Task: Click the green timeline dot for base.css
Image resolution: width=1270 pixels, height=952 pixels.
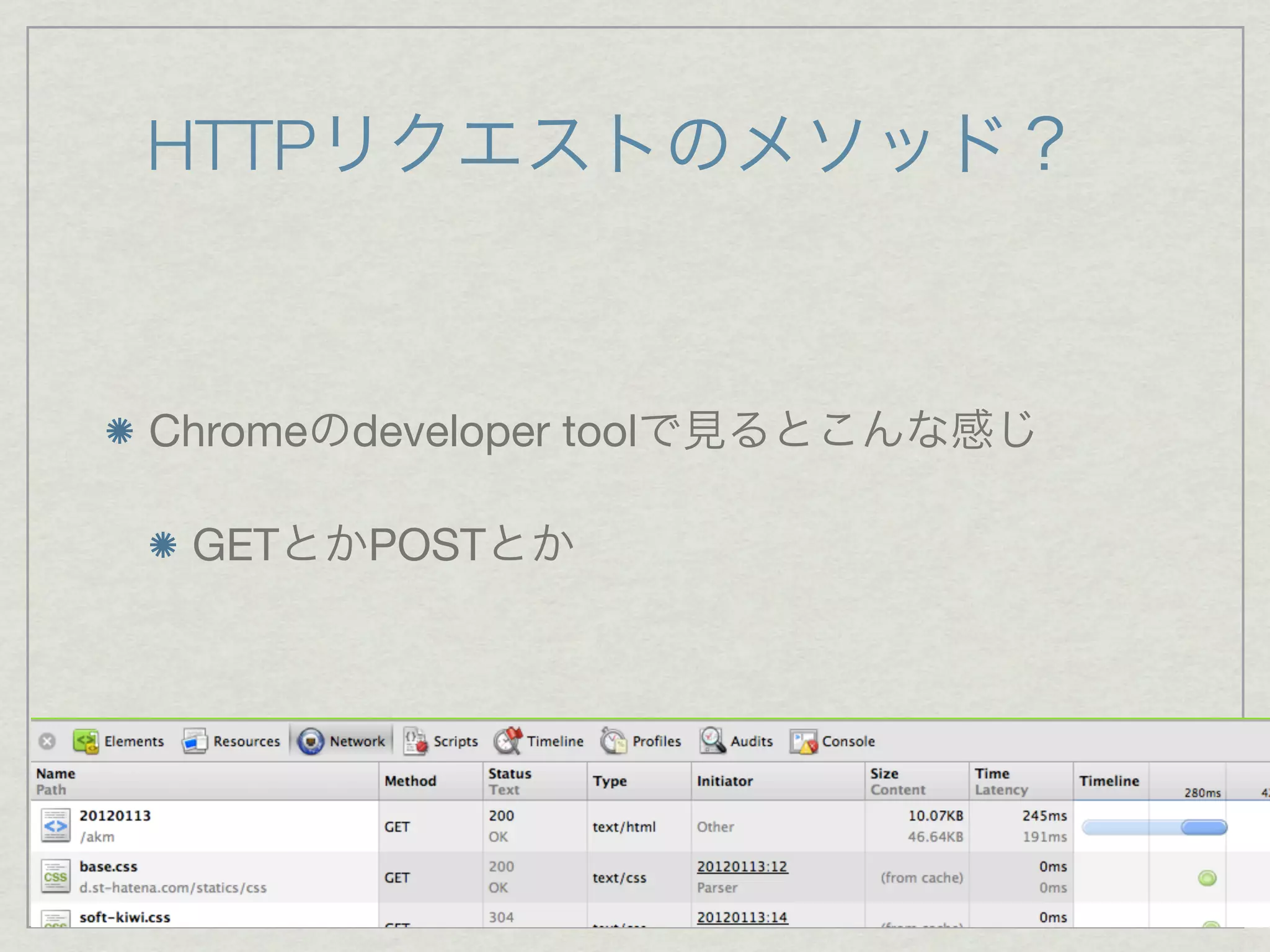Action: 1207,878
